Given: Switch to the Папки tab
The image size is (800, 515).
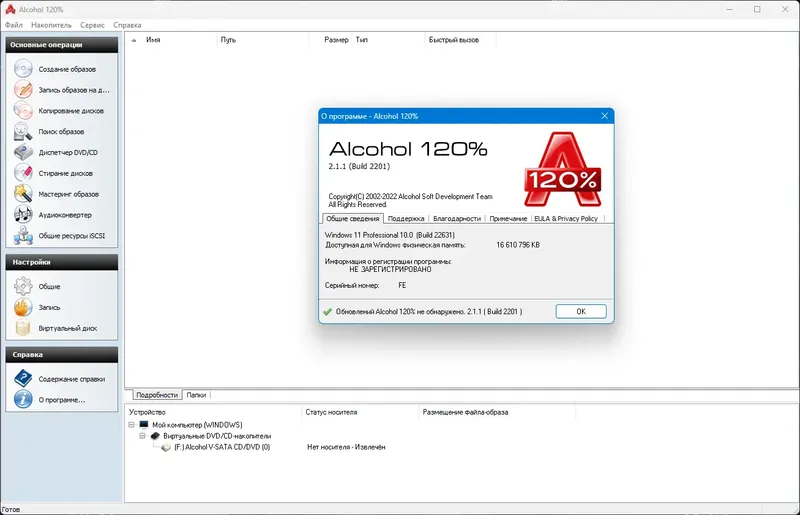Looking at the screenshot, I should tap(196, 395).
